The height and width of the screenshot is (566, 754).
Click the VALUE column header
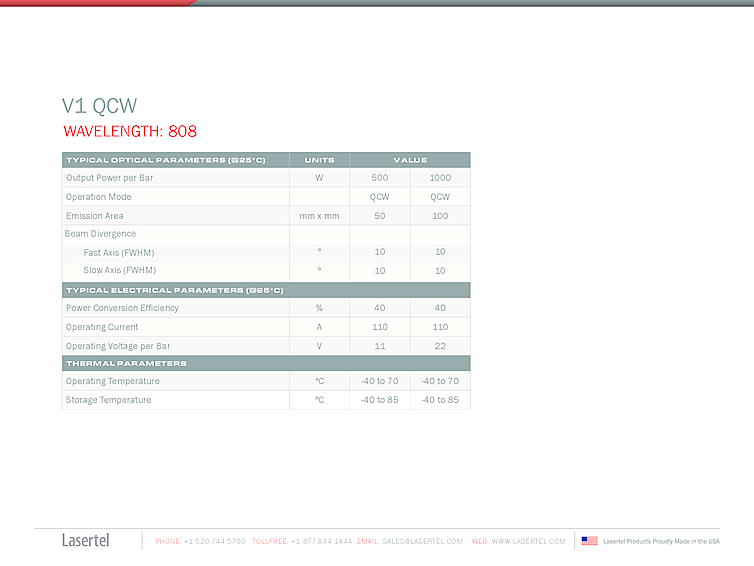coord(410,160)
